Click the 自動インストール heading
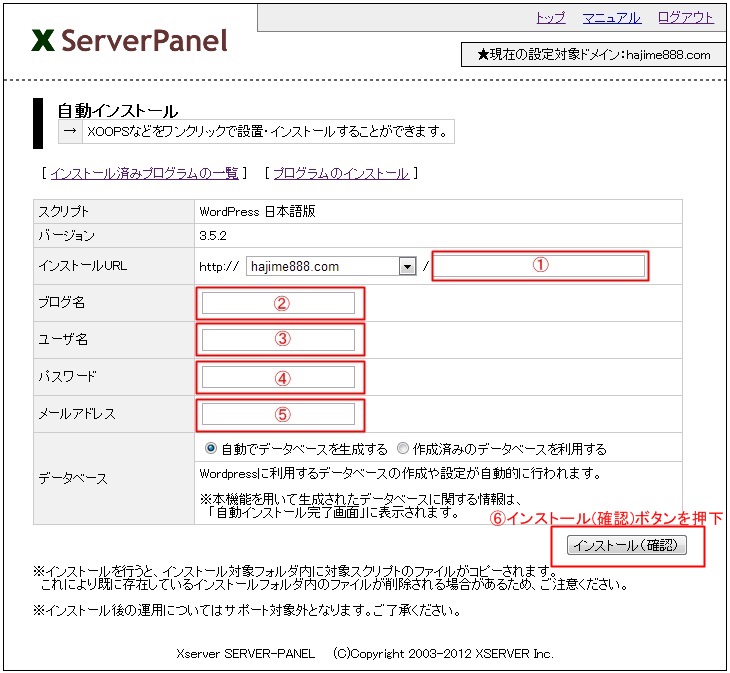Viewport: 730px width, 673px height. [117, 111]
